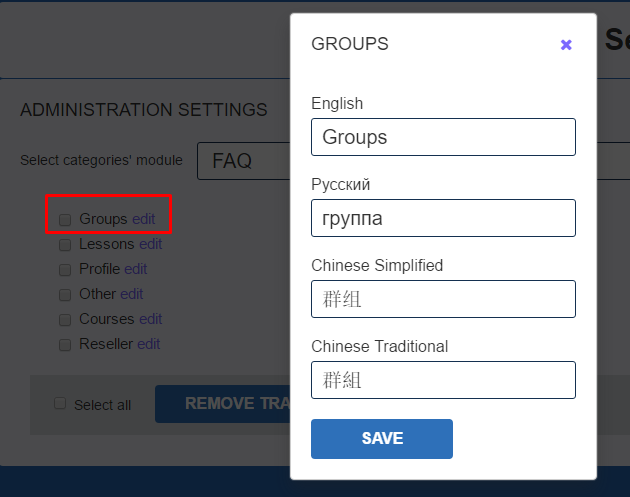Image resolution: width=630 pixels, height=497 pixels.
Task: Toggle the Select all checkbox
Action: pos(60,404)
